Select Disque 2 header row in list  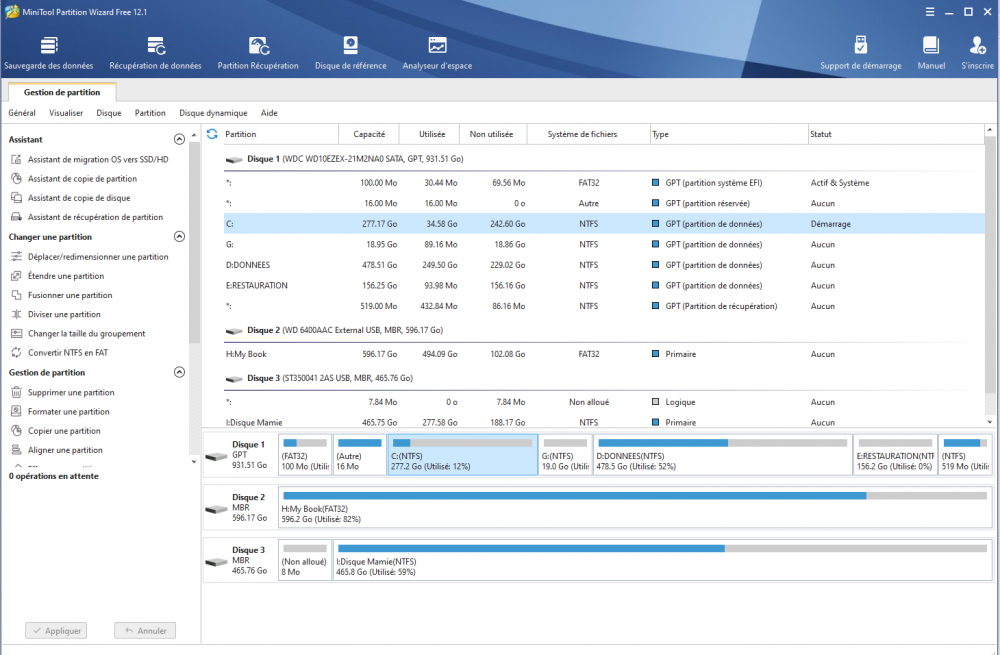coord(603,330)
